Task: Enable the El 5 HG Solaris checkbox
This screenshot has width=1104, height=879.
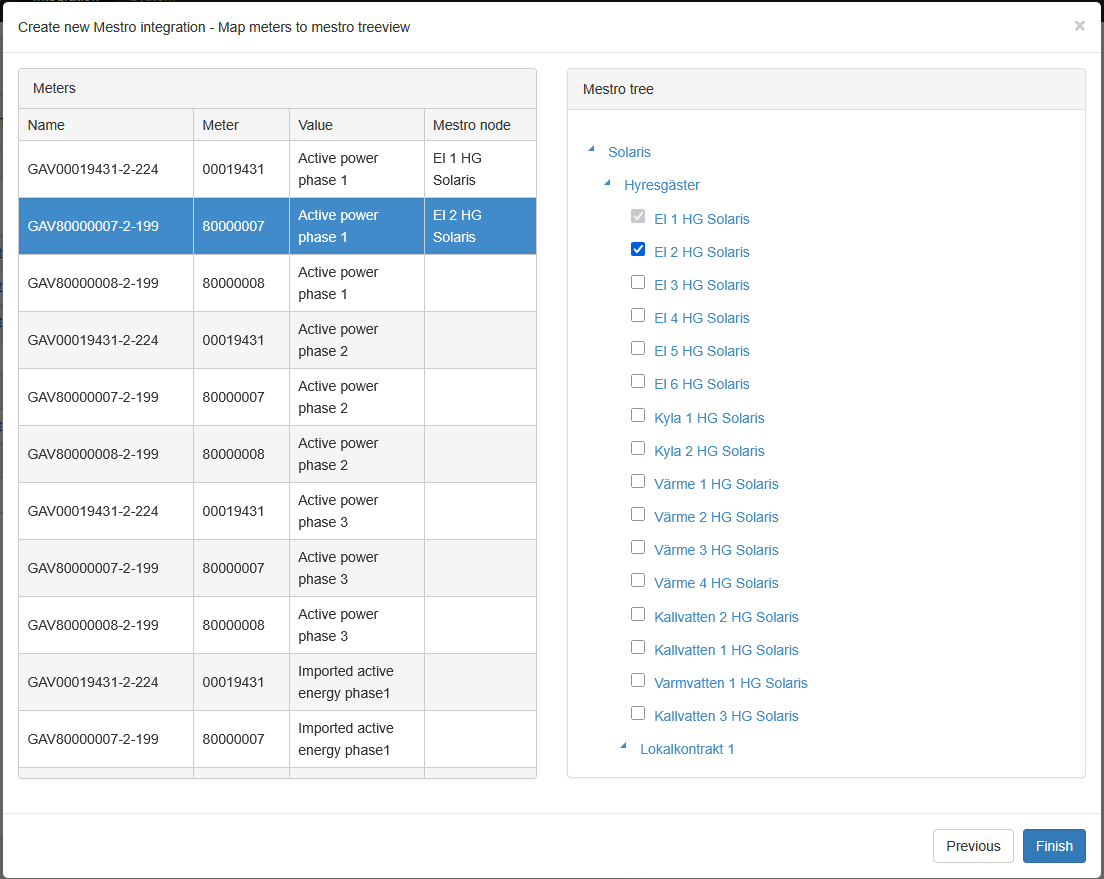Action: (638, 349)
